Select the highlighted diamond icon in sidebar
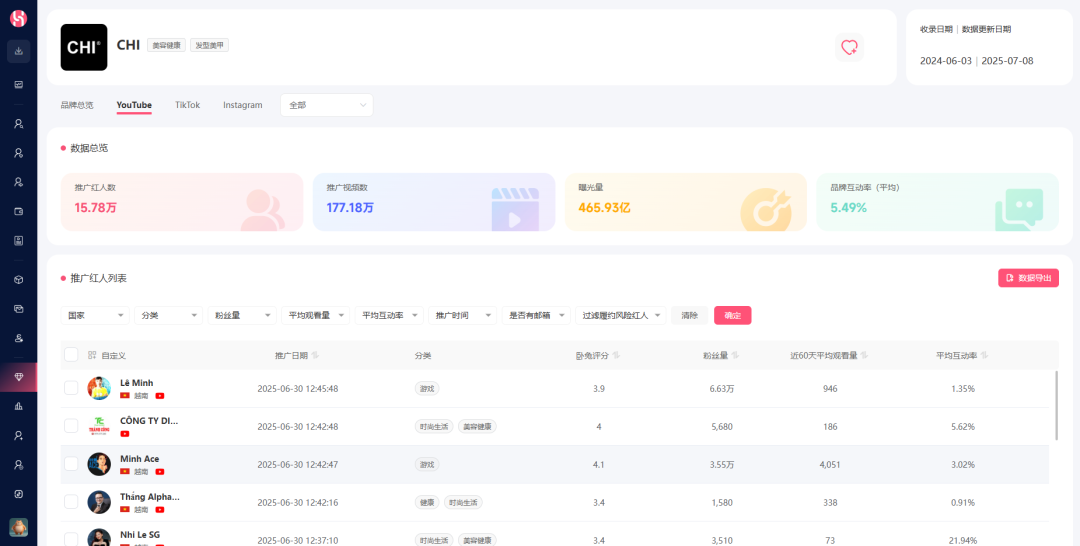The image size is (1080, 546). [x=19, y=377]
